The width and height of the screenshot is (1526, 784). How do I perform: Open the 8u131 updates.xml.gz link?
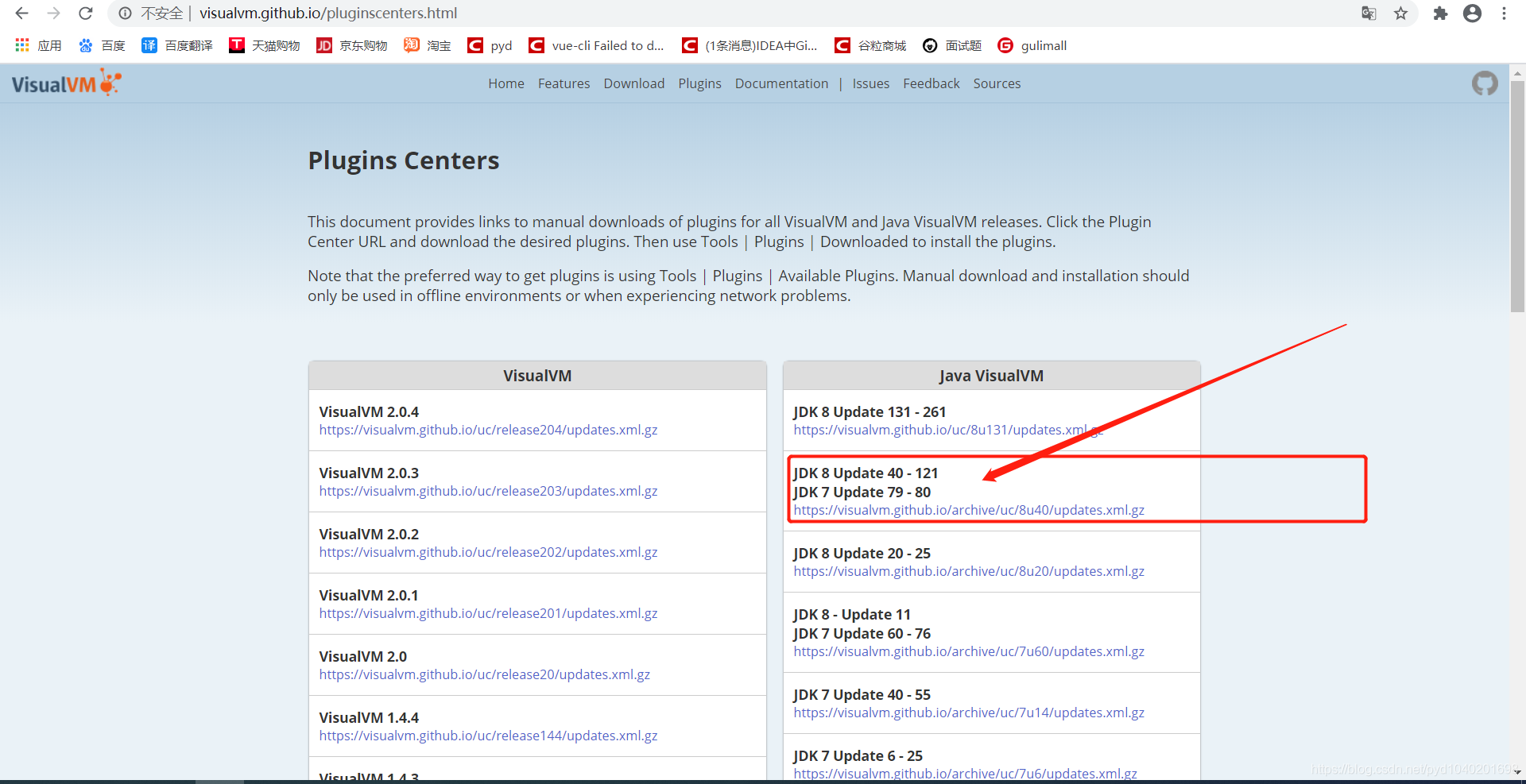(947, 430)
